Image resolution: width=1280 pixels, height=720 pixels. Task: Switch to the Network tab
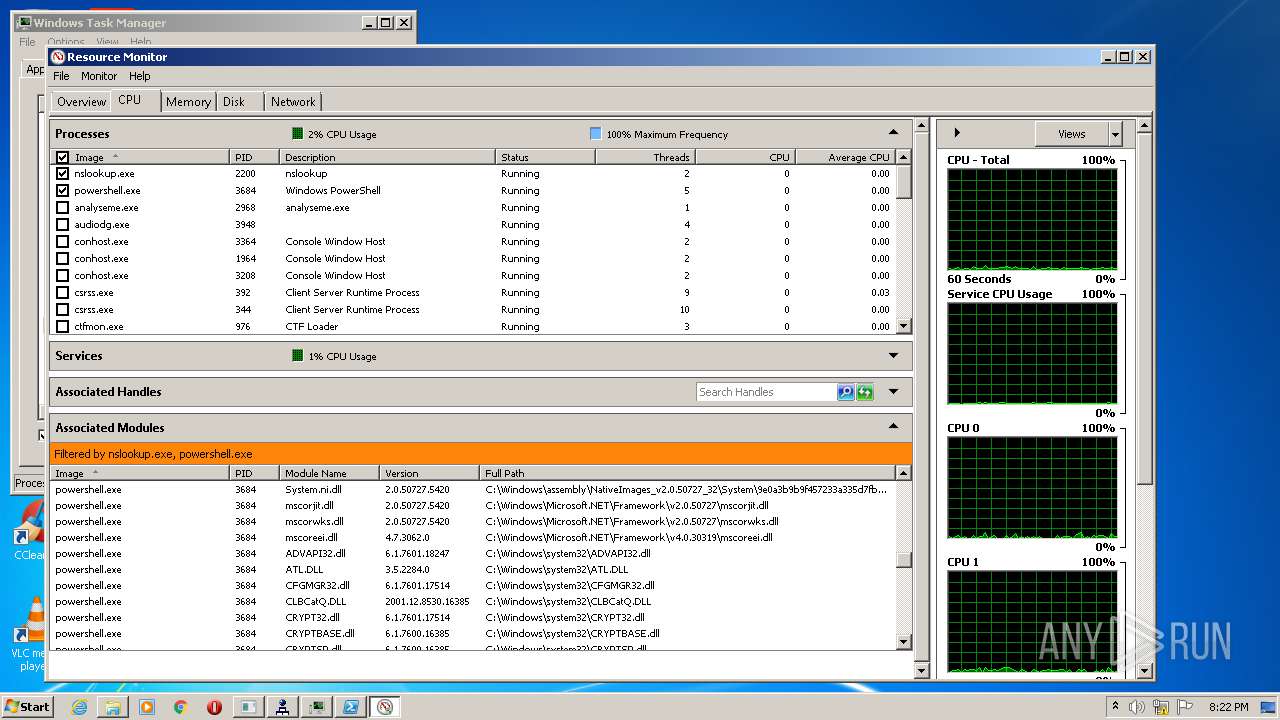293,102
